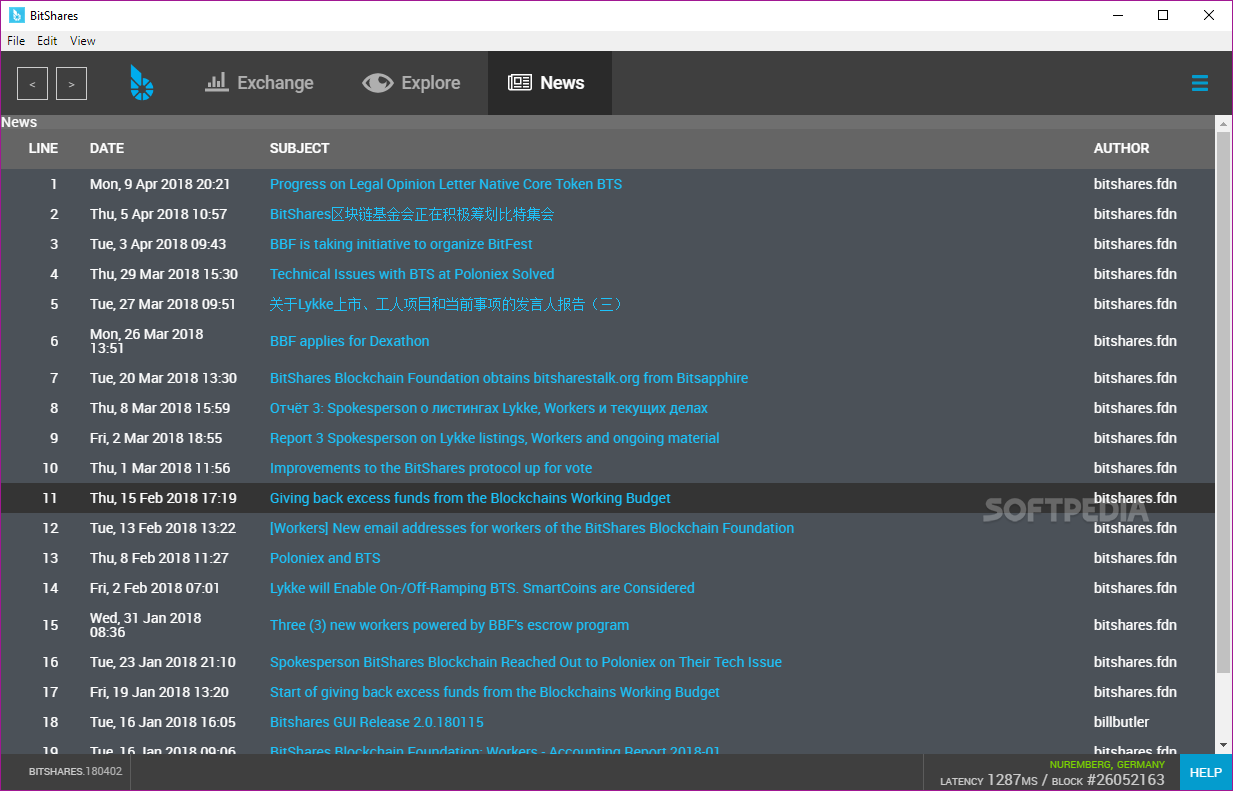This screenshot has height=791, width=1233.
Task: Open the View menu
Action: pos(83,41)
